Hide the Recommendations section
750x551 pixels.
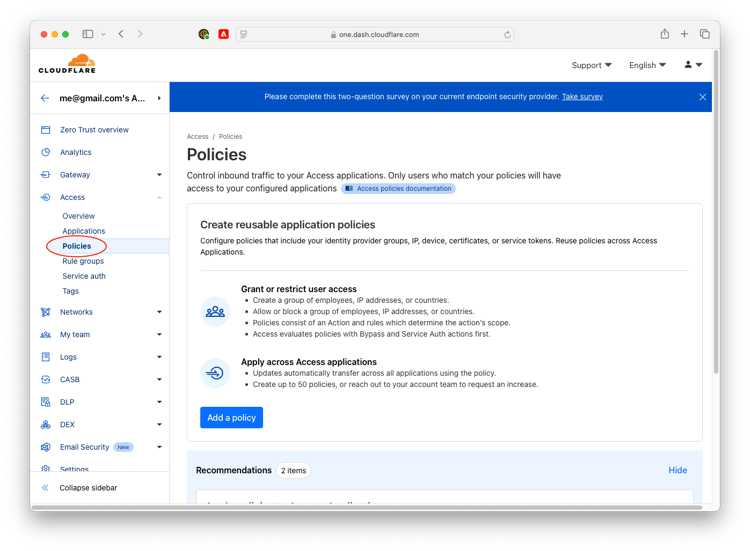pos(677,470)
